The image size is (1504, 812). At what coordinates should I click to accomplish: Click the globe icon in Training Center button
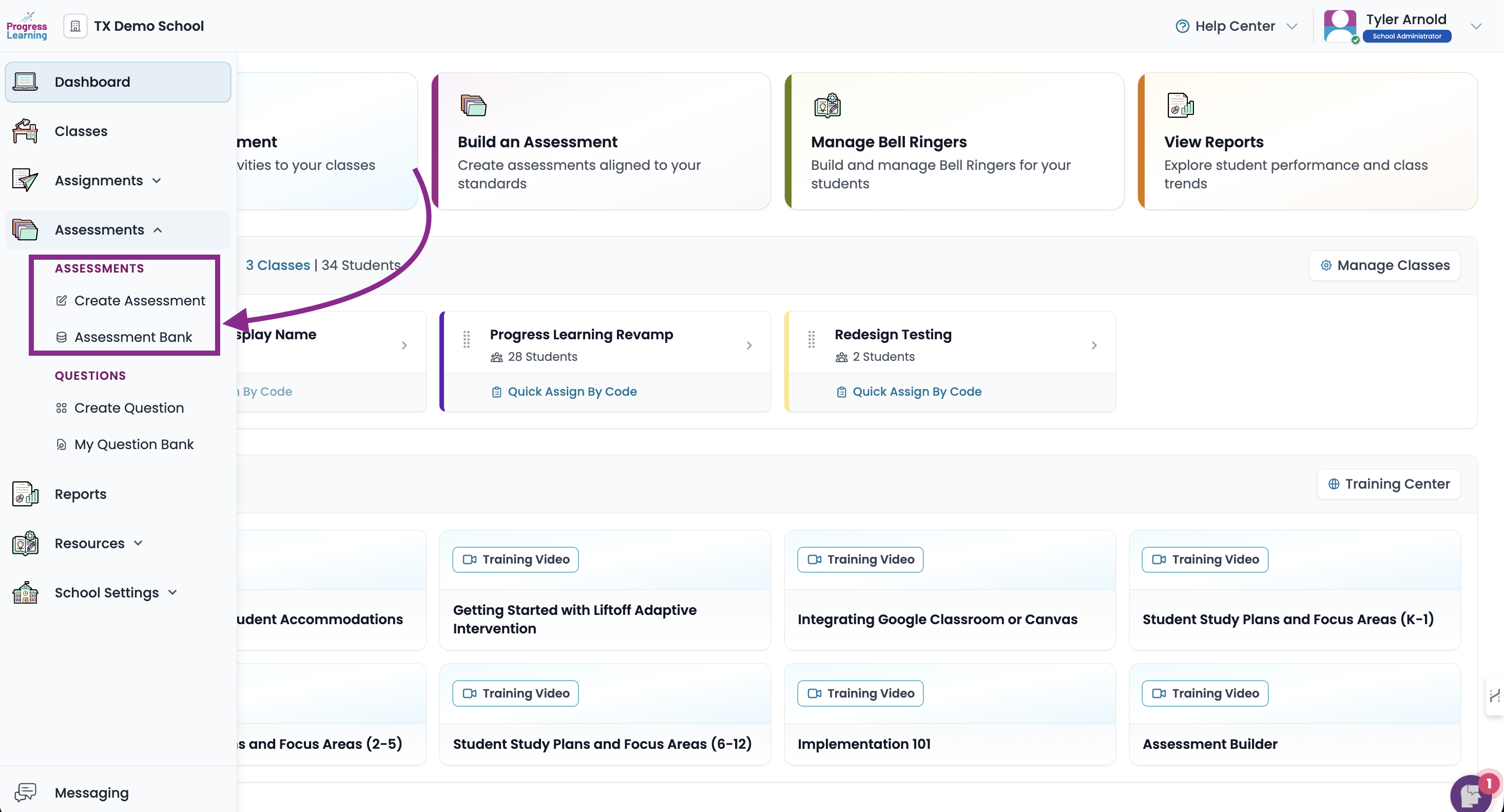1334,484
